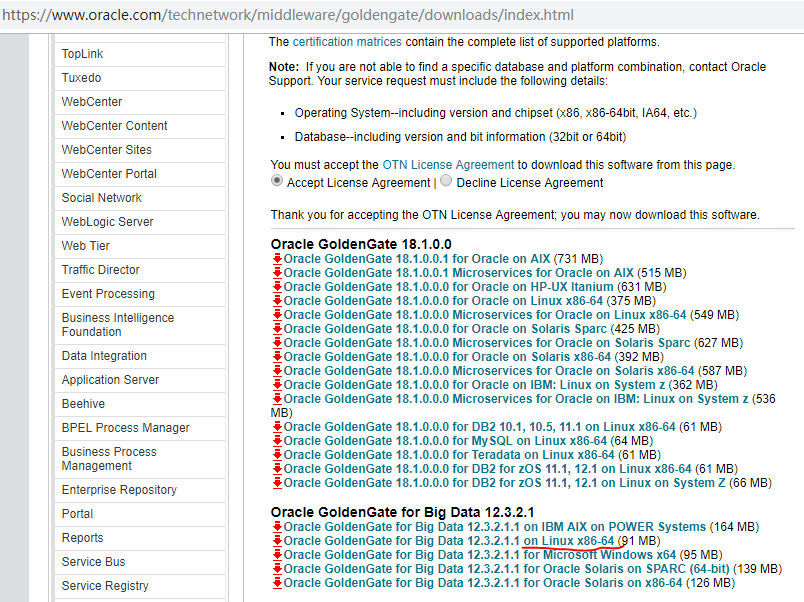Select Decline License Agreement radio button

coord(446,180)
